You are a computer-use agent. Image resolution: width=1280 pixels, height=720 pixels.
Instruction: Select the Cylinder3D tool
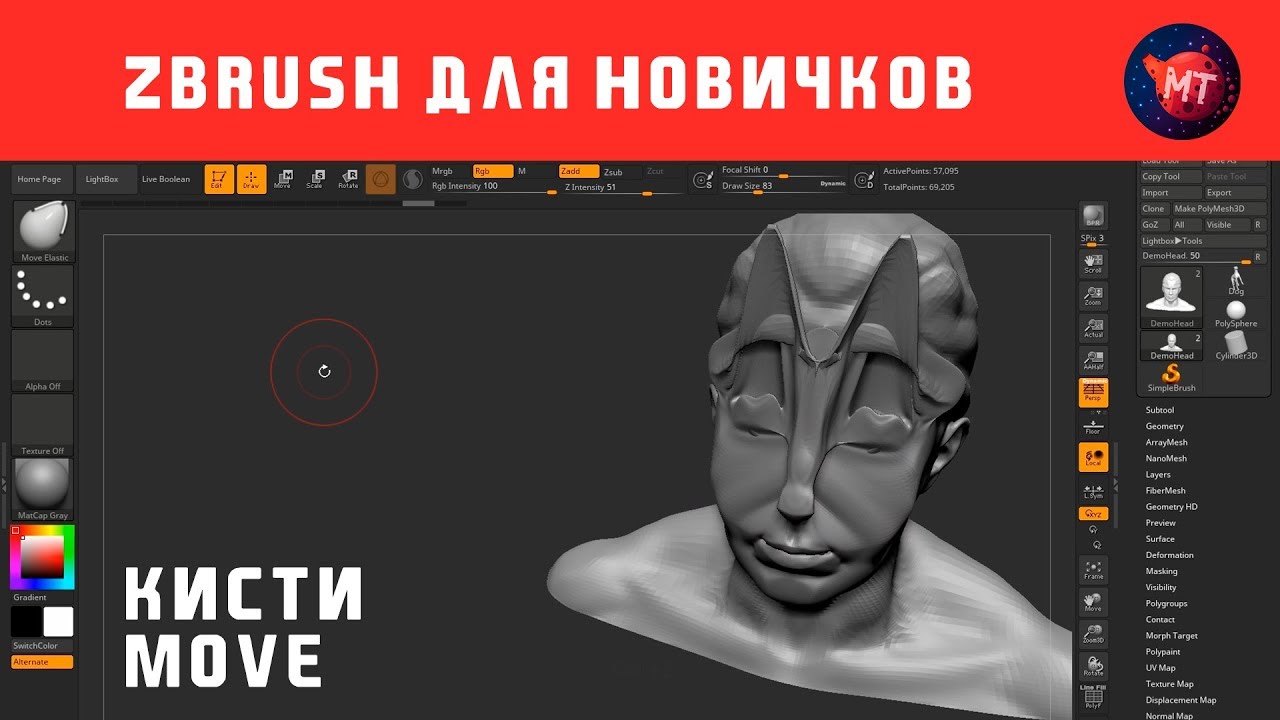(x=1236, y=346)
